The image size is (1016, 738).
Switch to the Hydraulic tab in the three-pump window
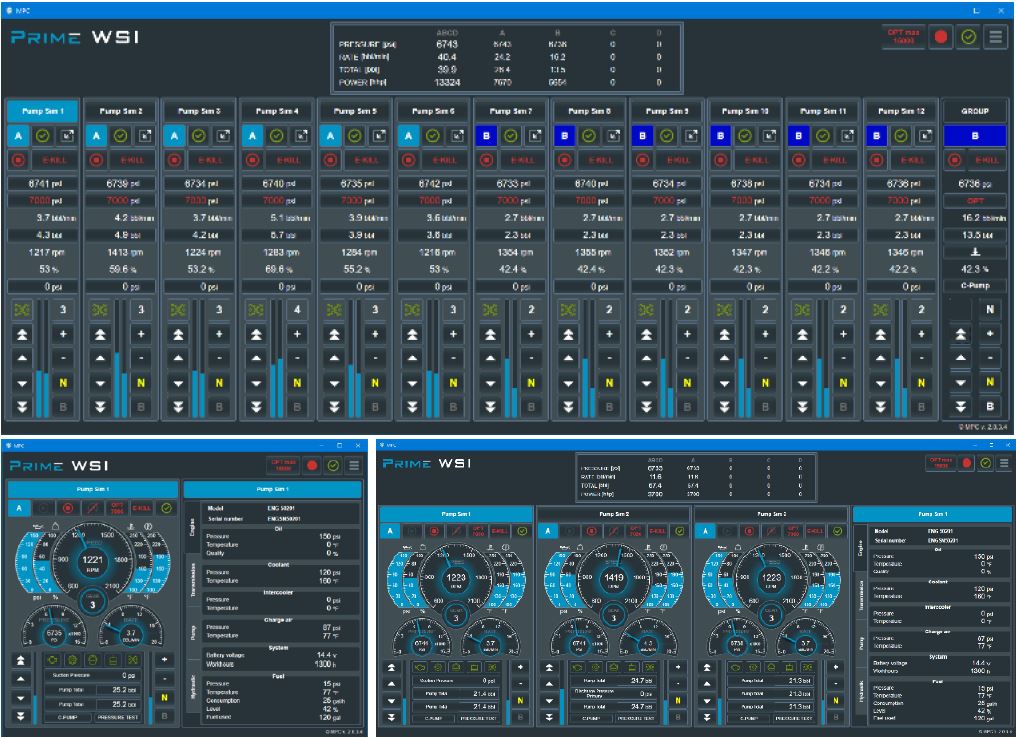[x=860, y=691]
